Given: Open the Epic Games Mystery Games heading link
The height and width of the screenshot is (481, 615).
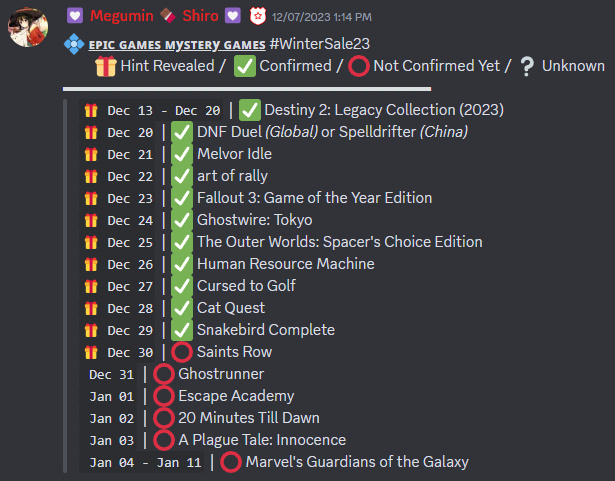Looking at the screenshot, I should click(x=177, y=45).
